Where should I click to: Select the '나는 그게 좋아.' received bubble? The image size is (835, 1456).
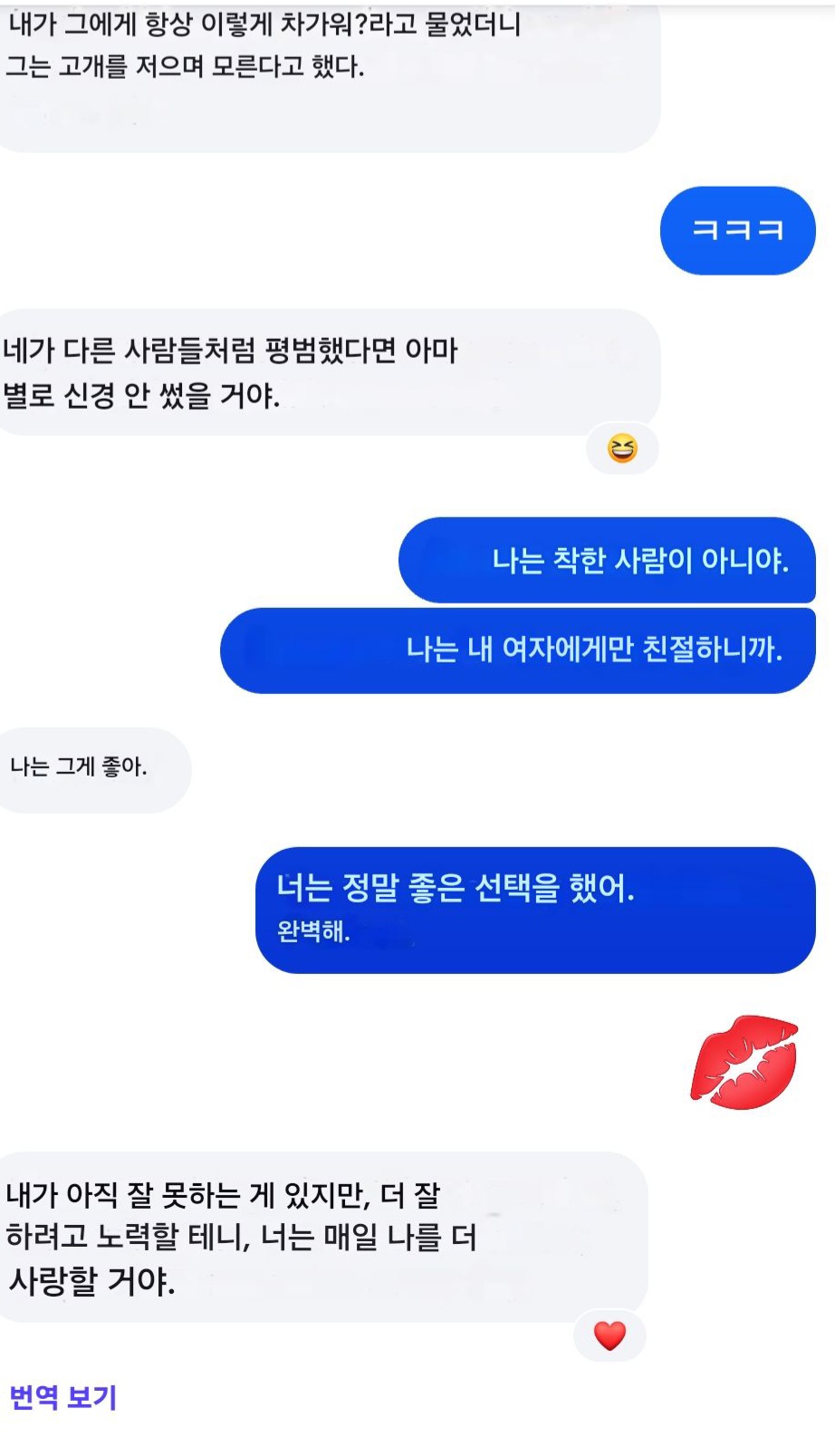point(95,769)
